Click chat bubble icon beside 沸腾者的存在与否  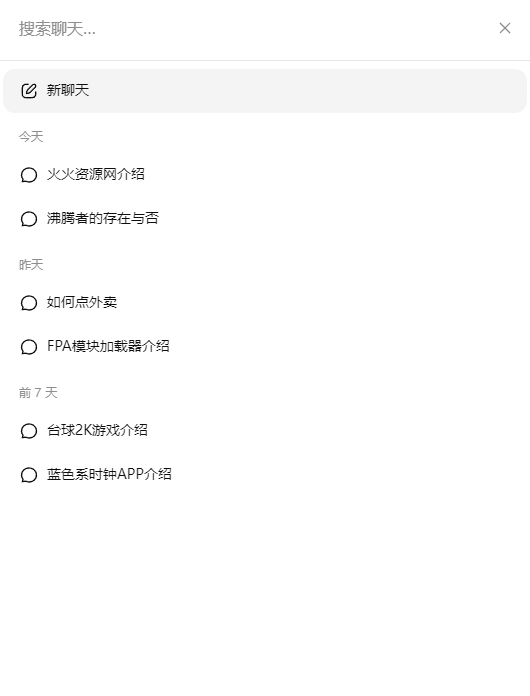tap(29, 218)
